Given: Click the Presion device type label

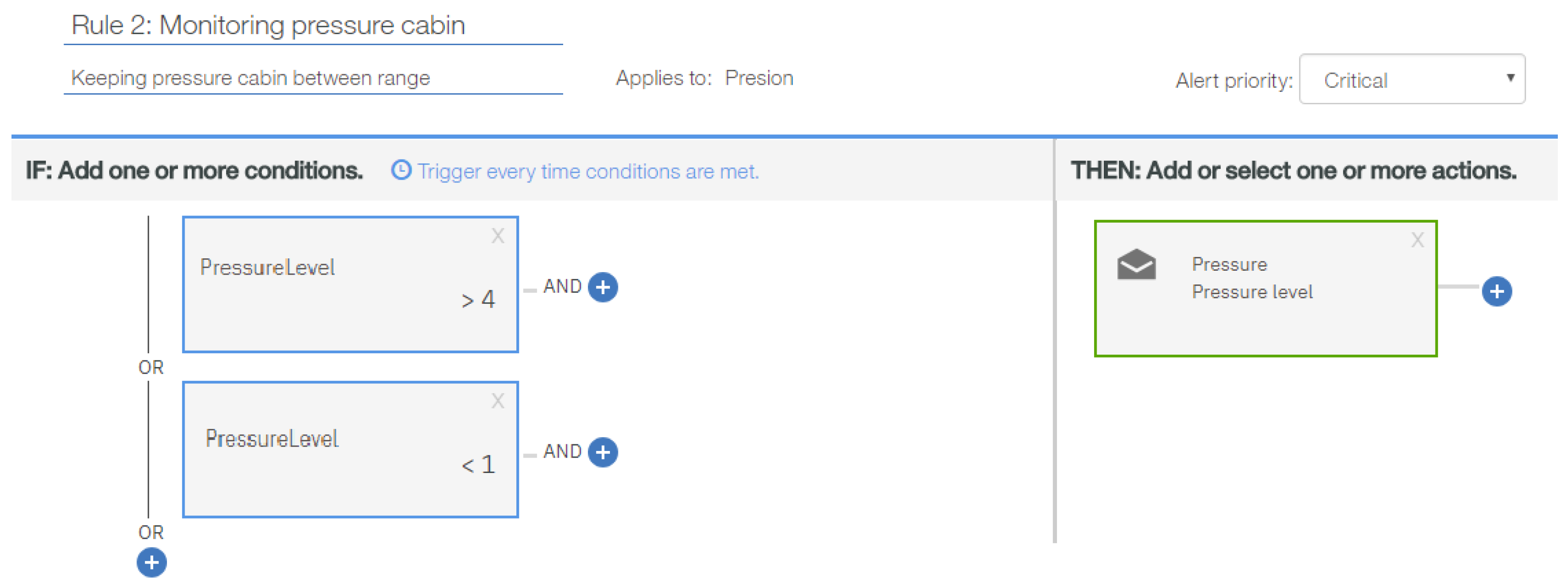Looking at the screenshot, I should click(758, 78).
